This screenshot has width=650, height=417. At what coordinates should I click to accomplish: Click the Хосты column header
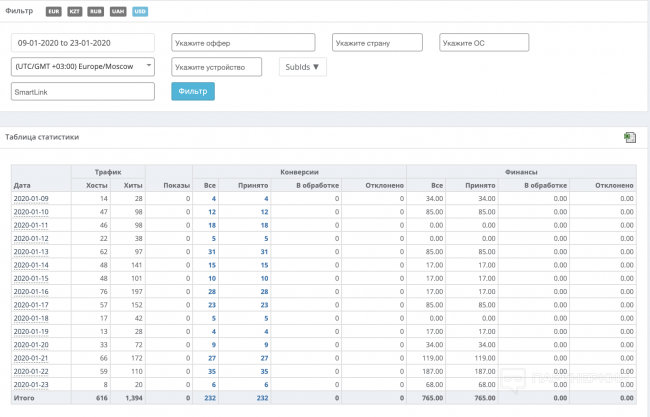(97, 186)
